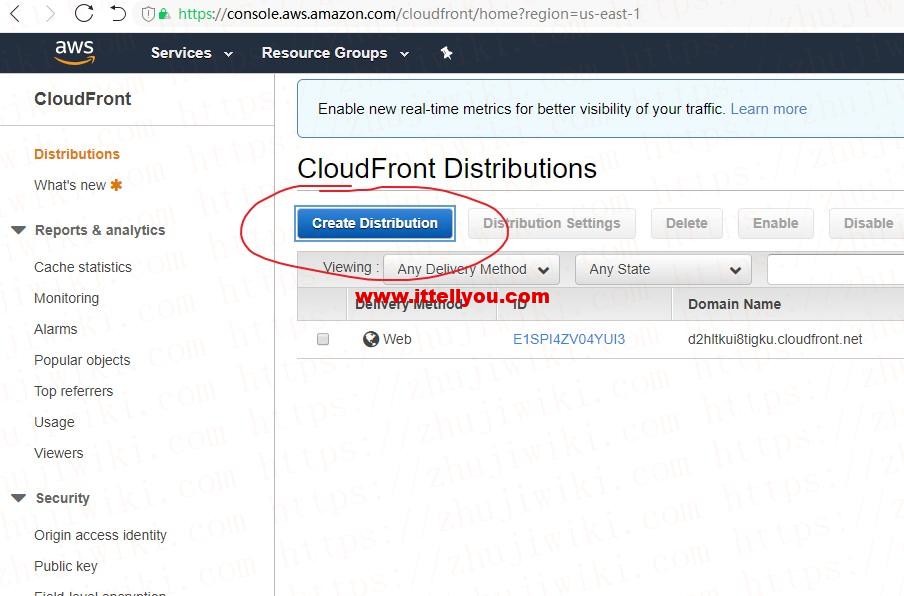
Task: Click the green padlock site info icon
Action: click(164, 14)
